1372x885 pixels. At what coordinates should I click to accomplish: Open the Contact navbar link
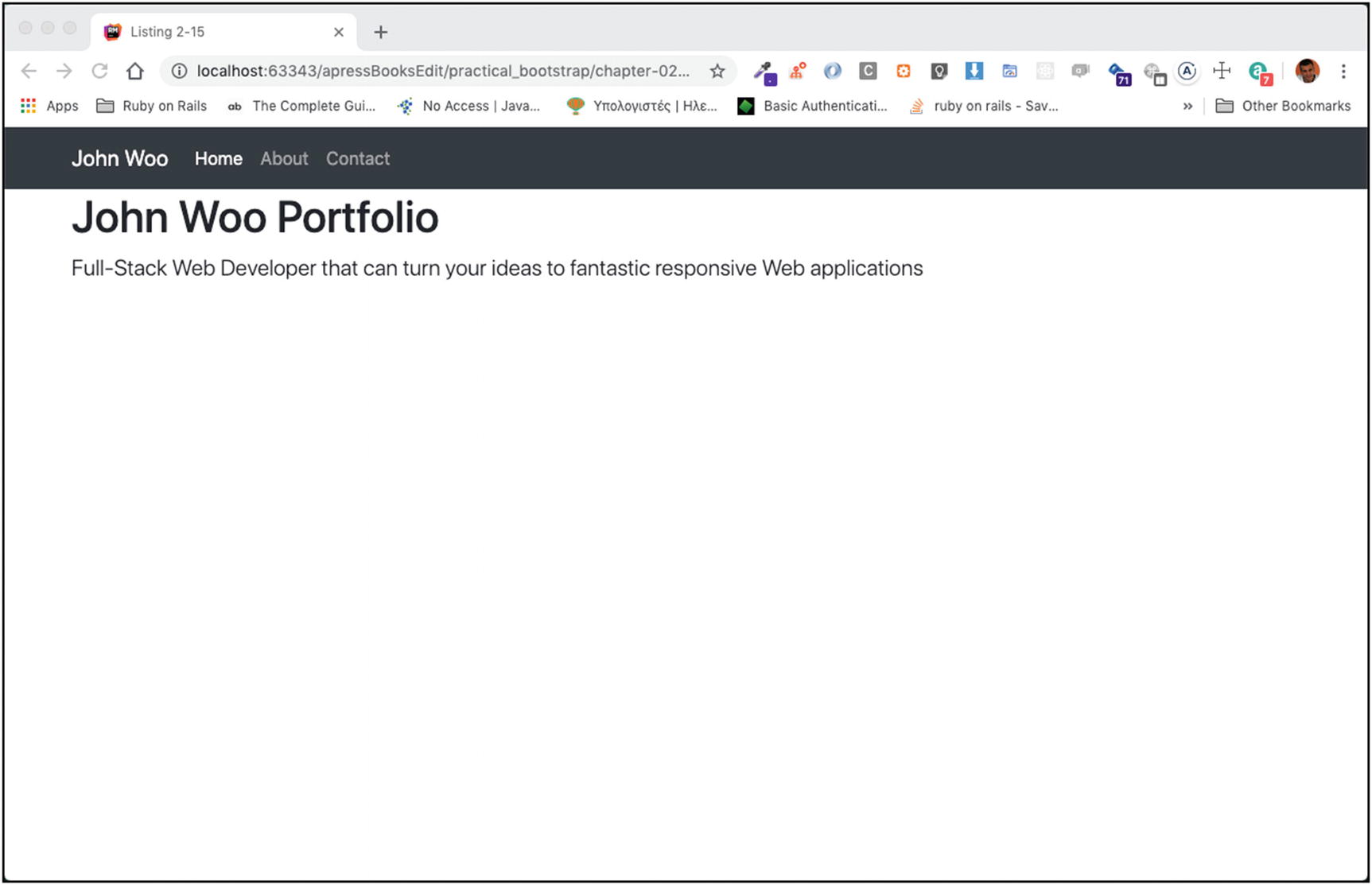(358, 158)
